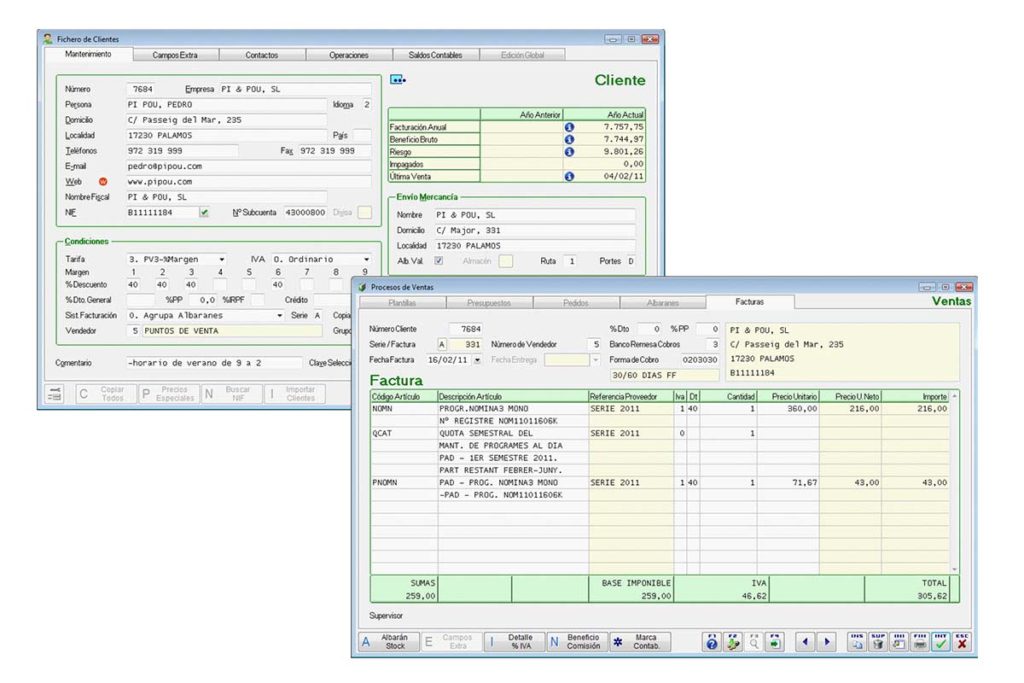Click the Detalle % IVA button
This screenshot has width=1024, height=683.
515,641
